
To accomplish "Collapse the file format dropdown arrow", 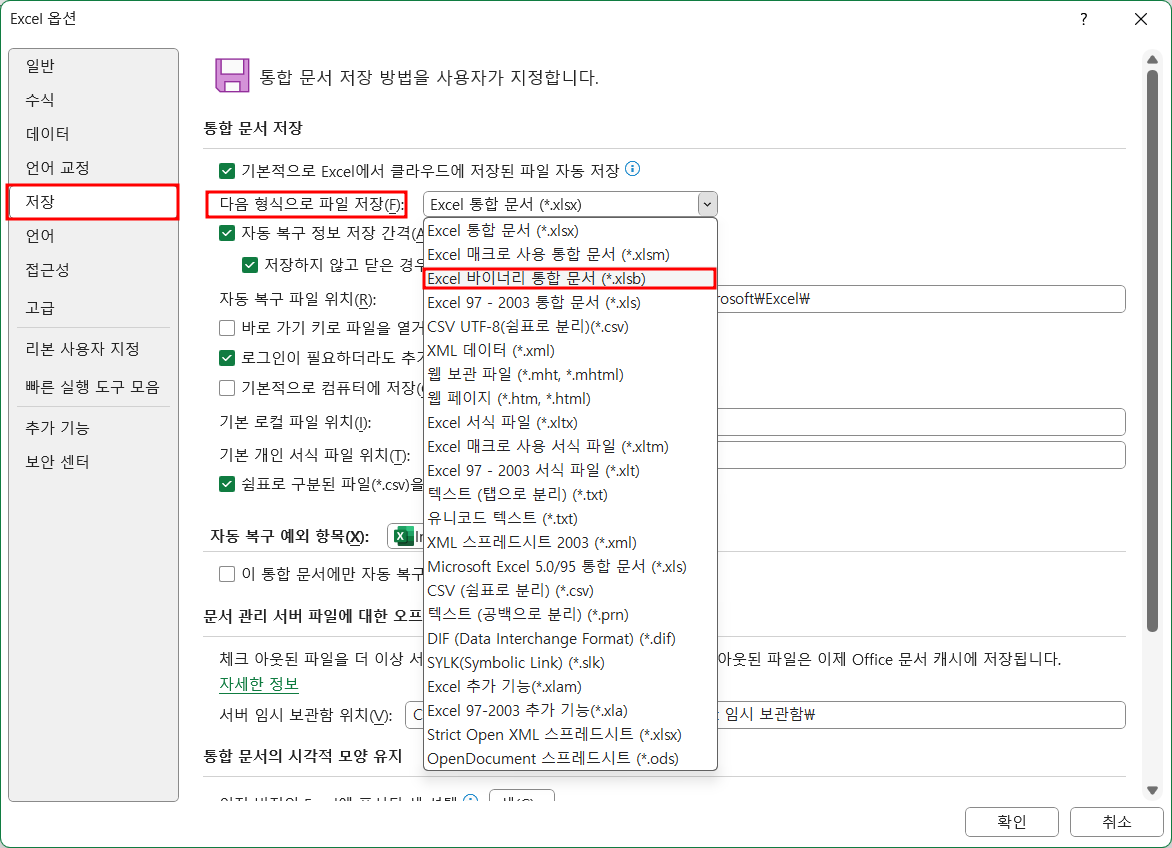I will tap(707, 204).
